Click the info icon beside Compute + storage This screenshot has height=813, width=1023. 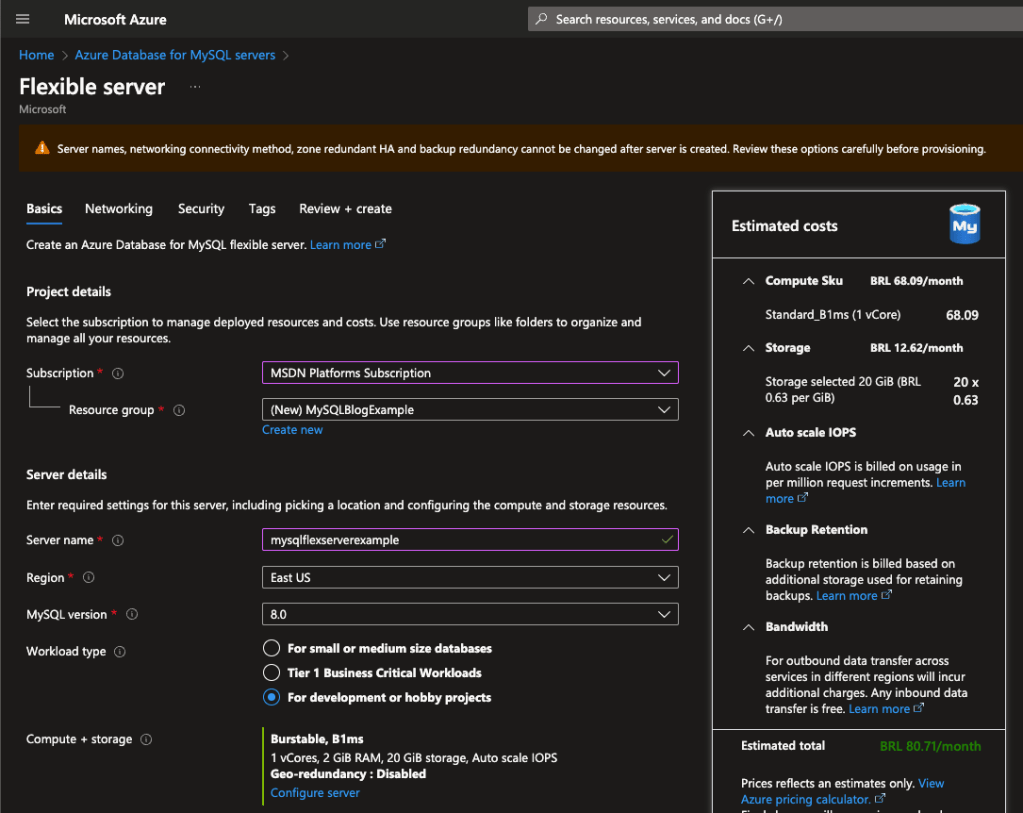point(146,740)
